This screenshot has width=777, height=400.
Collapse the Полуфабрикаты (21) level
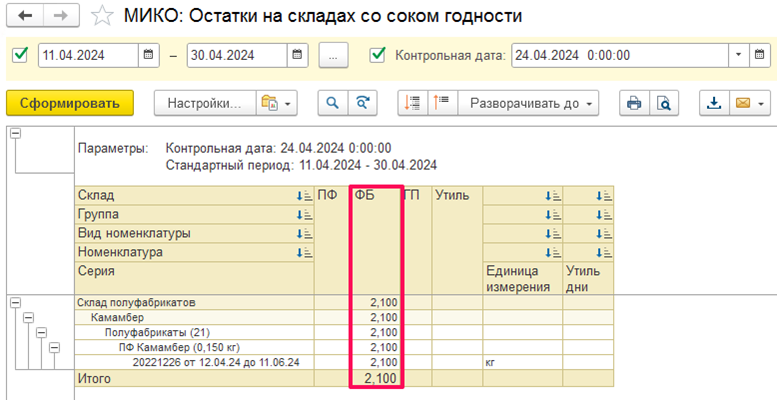tap(42, 332)
